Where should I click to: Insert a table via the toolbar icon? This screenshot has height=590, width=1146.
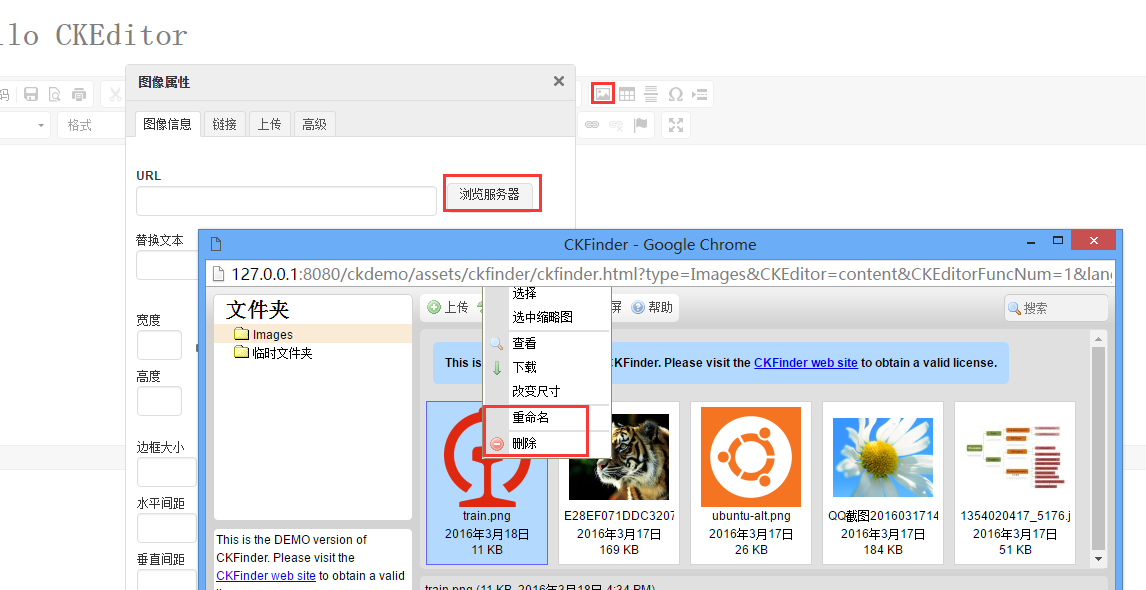626,94
